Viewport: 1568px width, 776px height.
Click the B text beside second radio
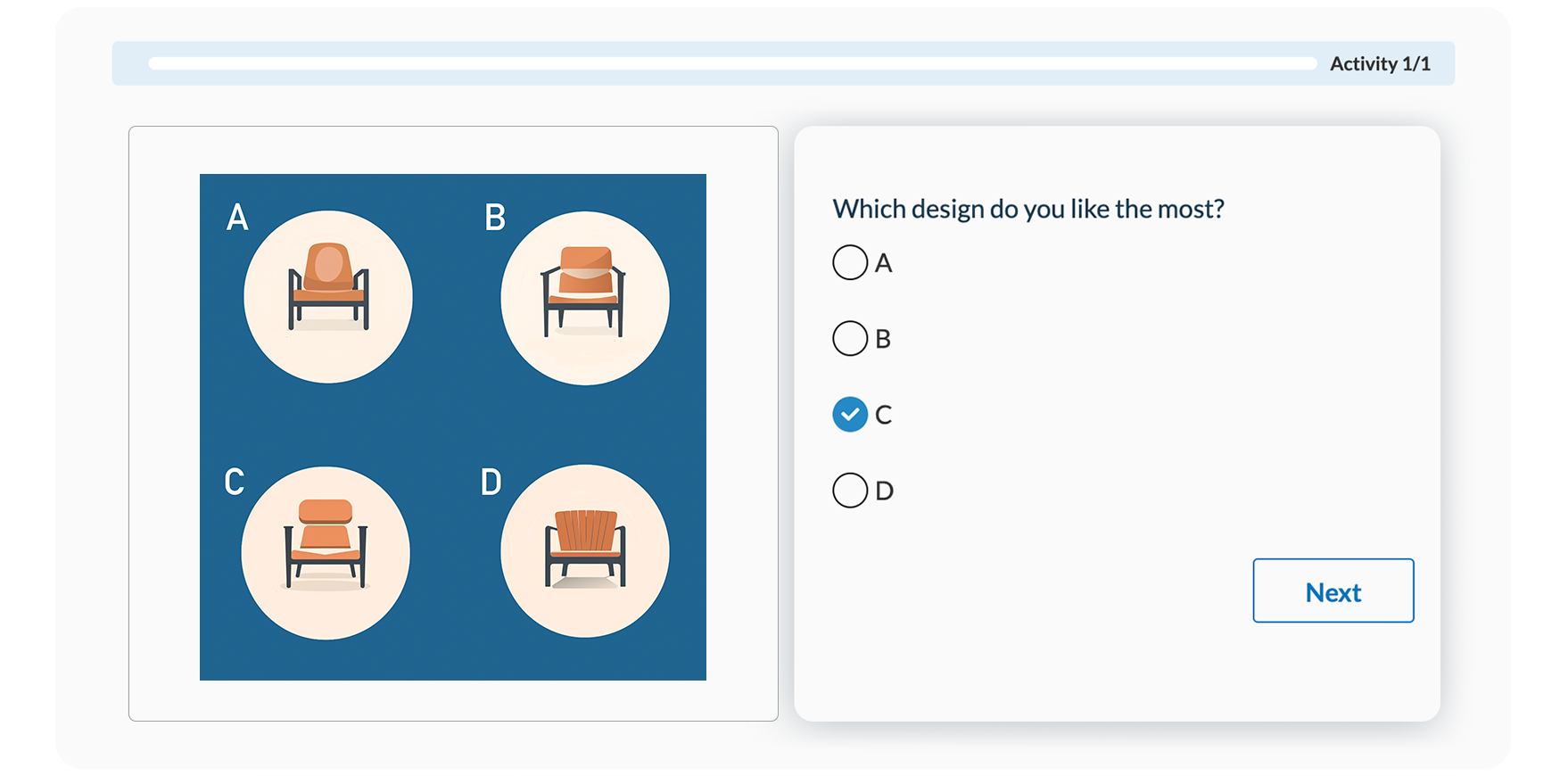(x=883, y=339)
